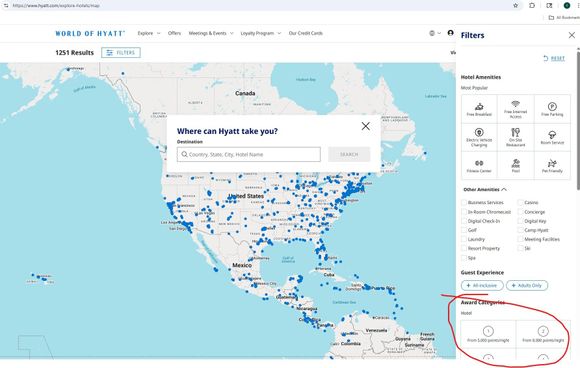The height and width of the screenshot is (368, 580).
Task: Check the Resort Property checkbox
Action: click(464, 248)
